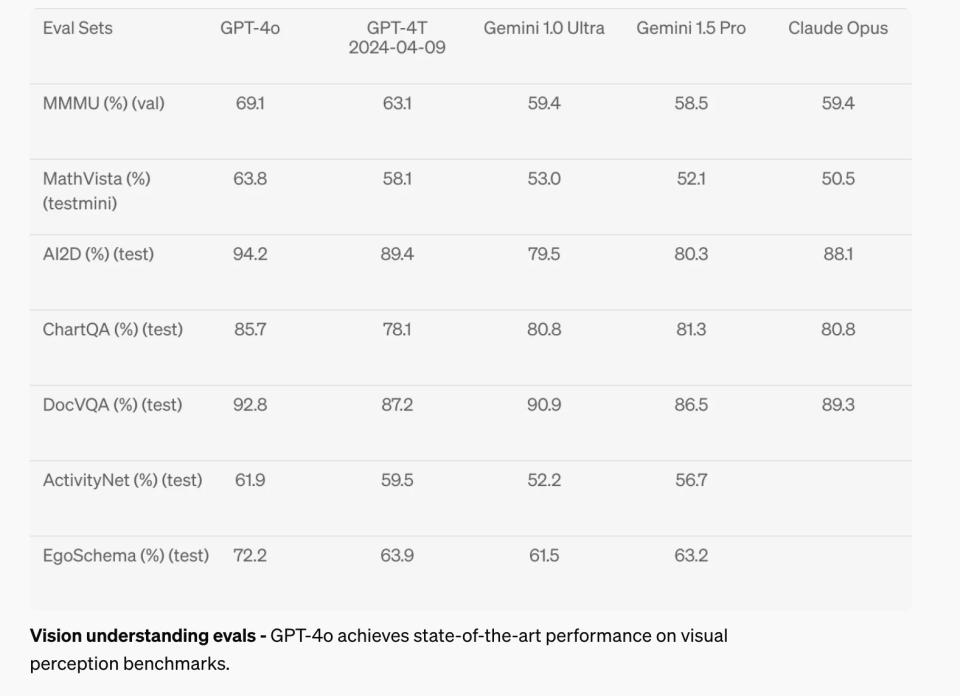Image resolution: width=960 pixels, height=696 pixels.
Task: Click Gemini 1.5 Pro ChartQA score 81.3
Action: pos(691,329)
